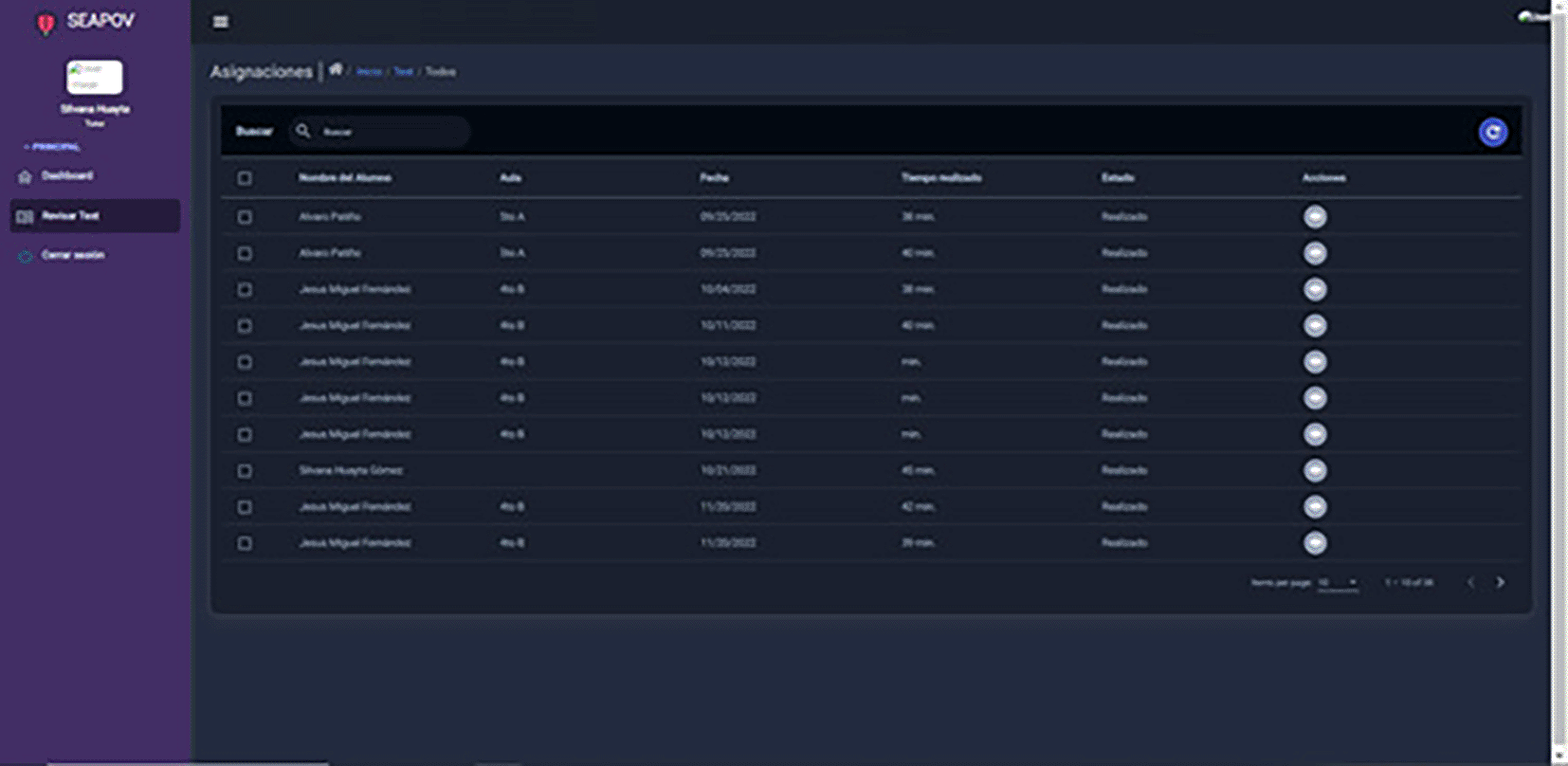Click the Test breadcrumb link
The height and width of the screenshot is (766, 1568).
coord(403,72)
